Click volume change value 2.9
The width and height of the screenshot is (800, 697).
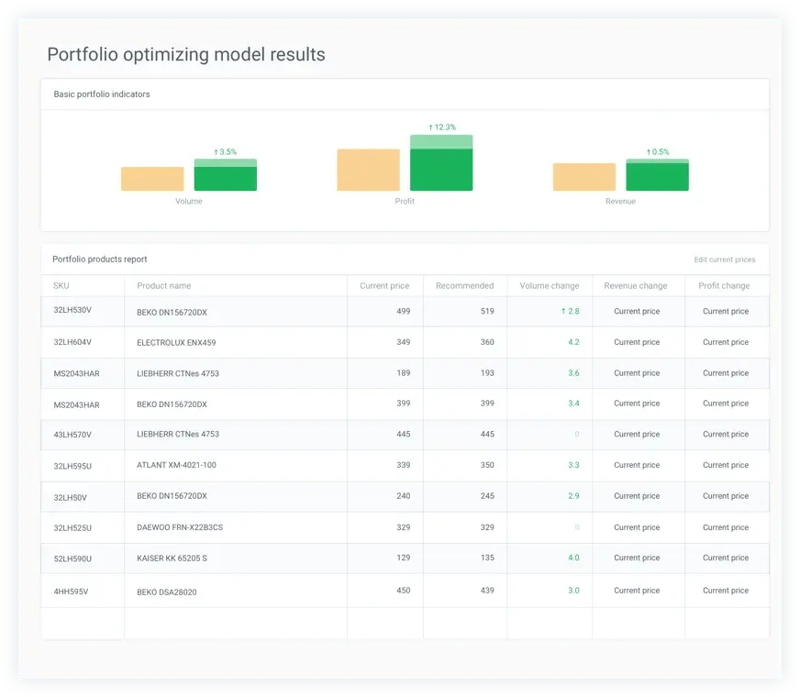pos(573,496)
